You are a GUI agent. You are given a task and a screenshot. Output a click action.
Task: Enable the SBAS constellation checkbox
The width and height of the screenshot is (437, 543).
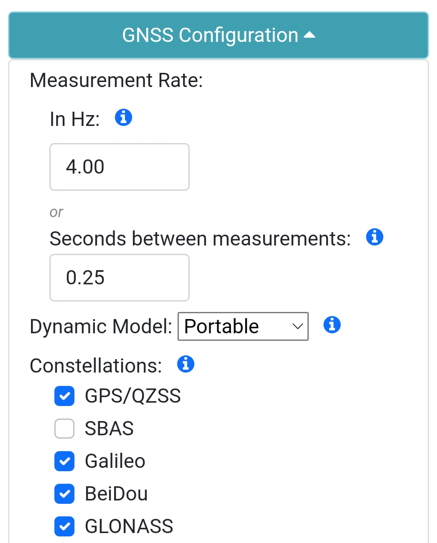64,429
